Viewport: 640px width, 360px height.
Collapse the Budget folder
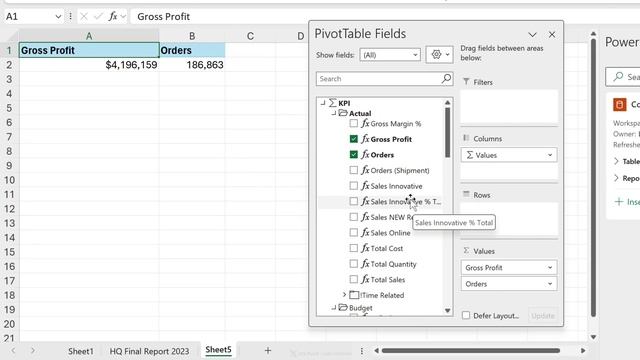point(333,307)
